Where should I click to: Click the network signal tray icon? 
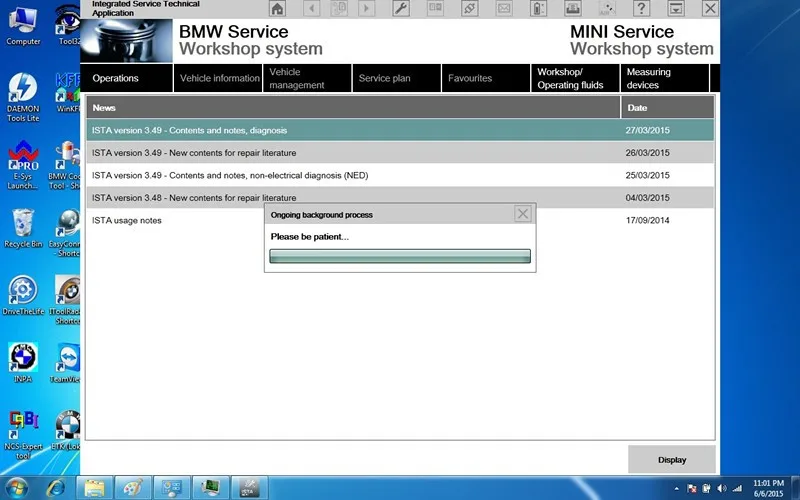[737, 488]
